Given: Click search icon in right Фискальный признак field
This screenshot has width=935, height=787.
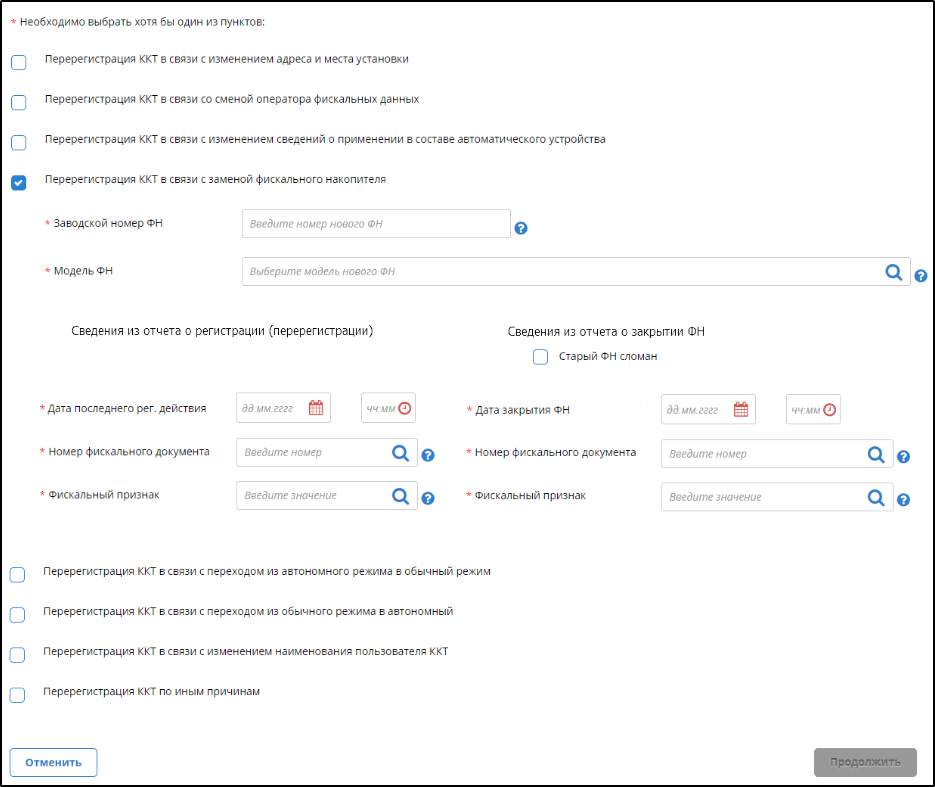Looking at the screenshot, I should (x=876, y=497).
